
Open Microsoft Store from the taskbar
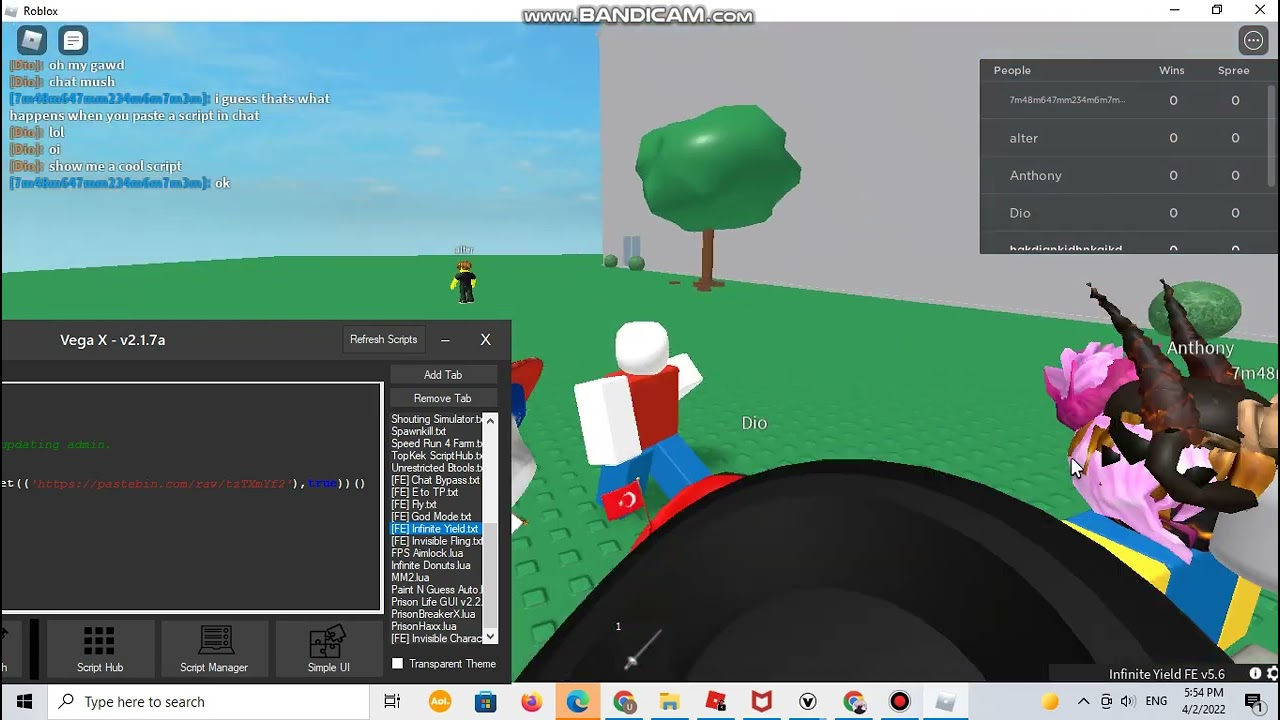tap(485, 702)
